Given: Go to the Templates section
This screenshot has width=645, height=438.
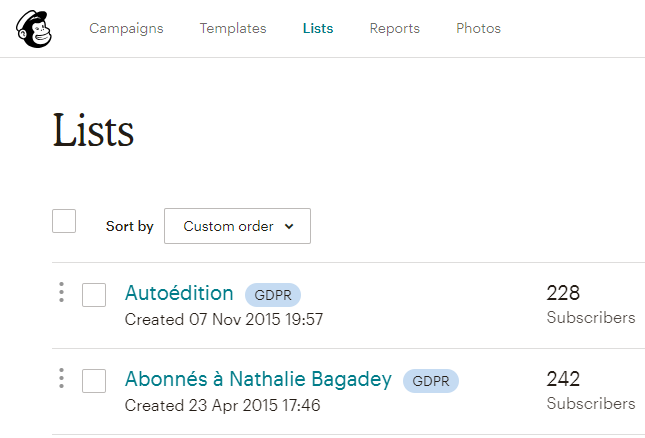Looking at the screenshot, I should click(233, 28).
